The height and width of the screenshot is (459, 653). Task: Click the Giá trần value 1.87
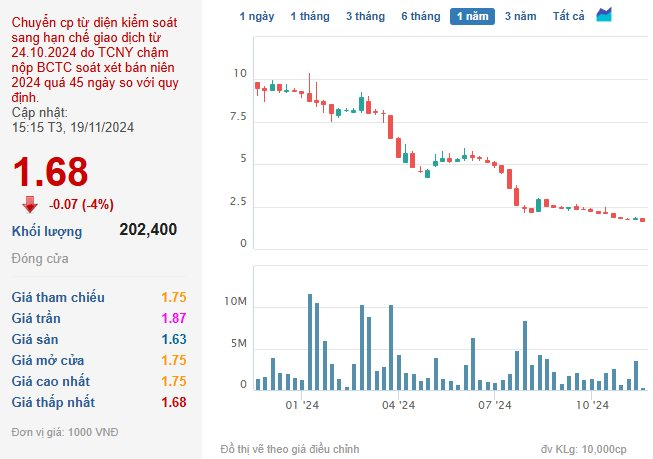tap(174, 318)
